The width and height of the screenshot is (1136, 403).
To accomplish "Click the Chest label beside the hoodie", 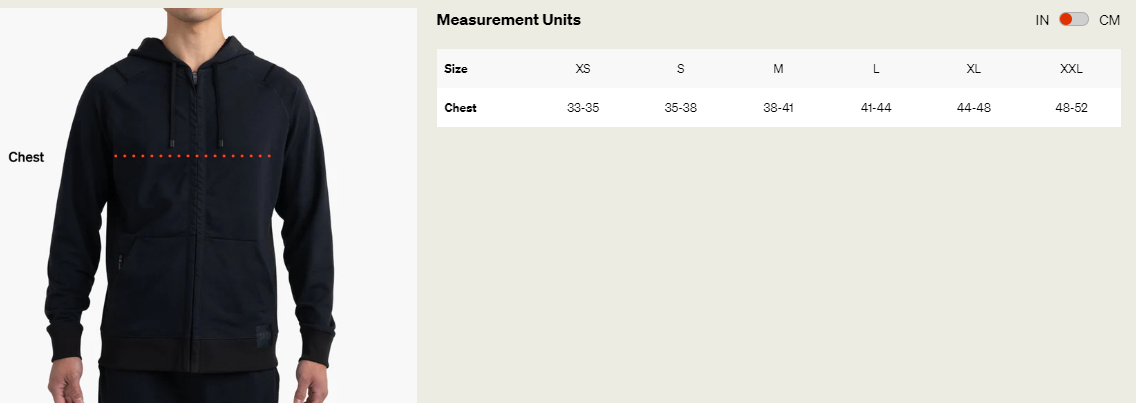I will [x=26, y=157].
